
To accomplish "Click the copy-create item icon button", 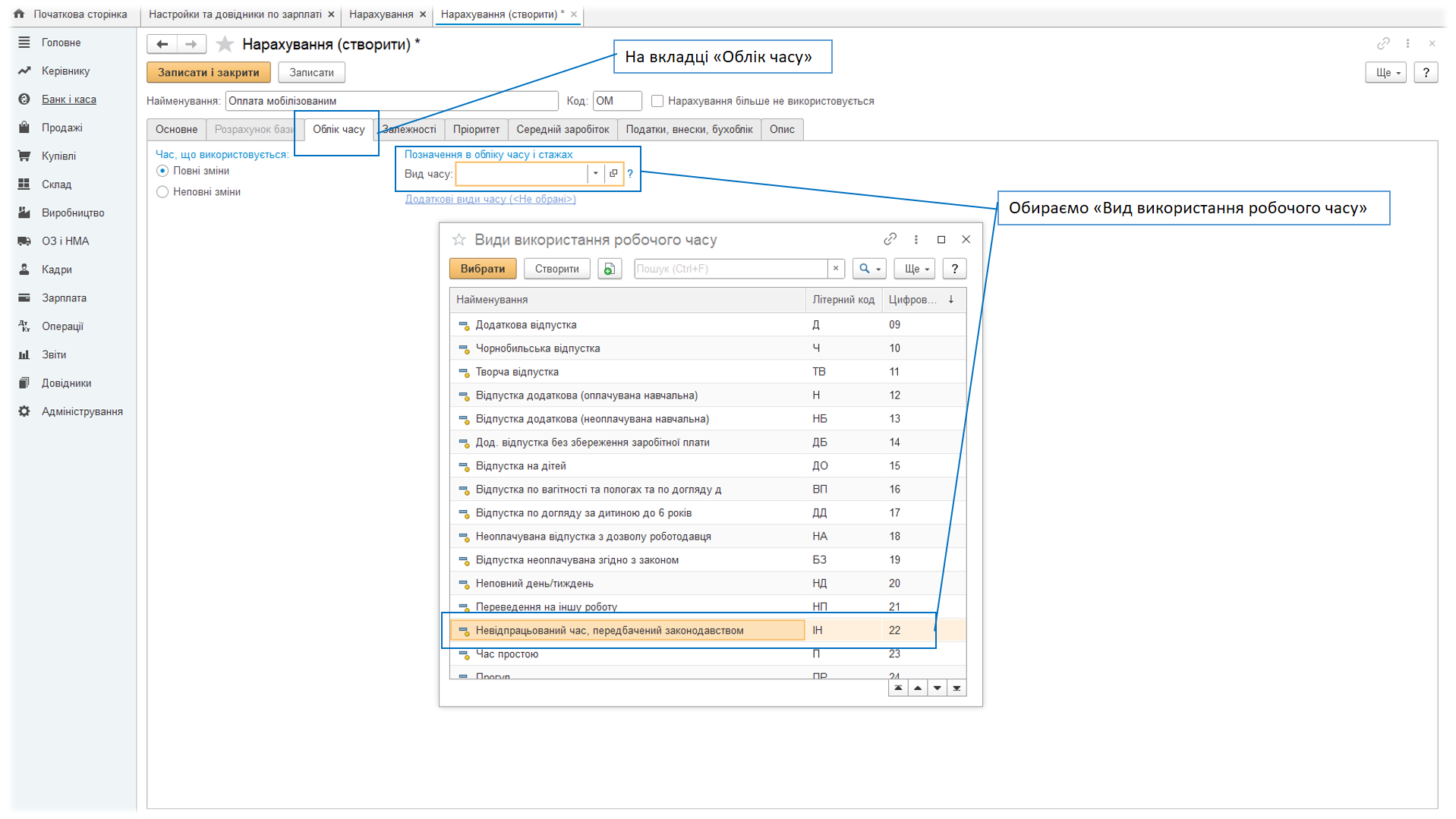I will point(609,269).
